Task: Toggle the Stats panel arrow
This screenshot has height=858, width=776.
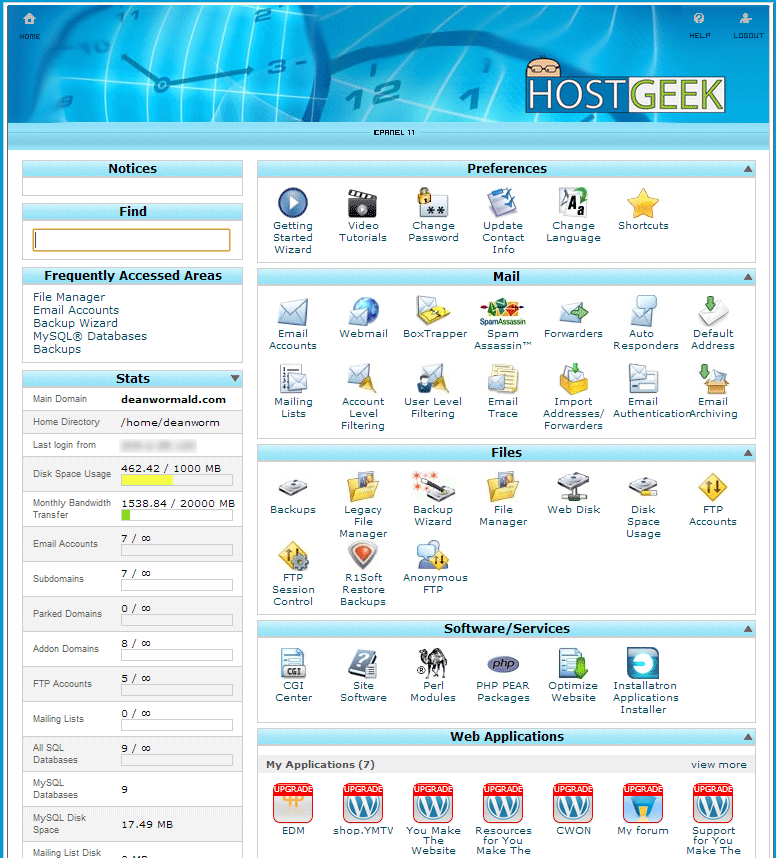Action: 235,379
